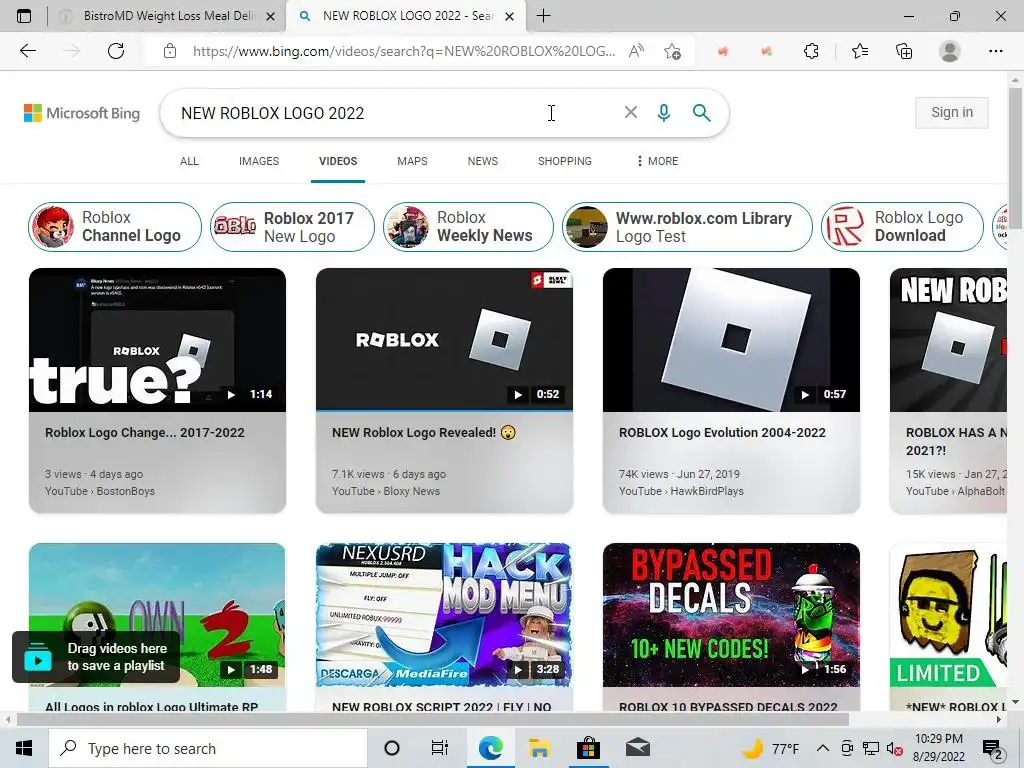Image resolution: width=1024 pixels, height=768 pixels.
Task: Switch to the IMAGES tab
Action: 259,161
